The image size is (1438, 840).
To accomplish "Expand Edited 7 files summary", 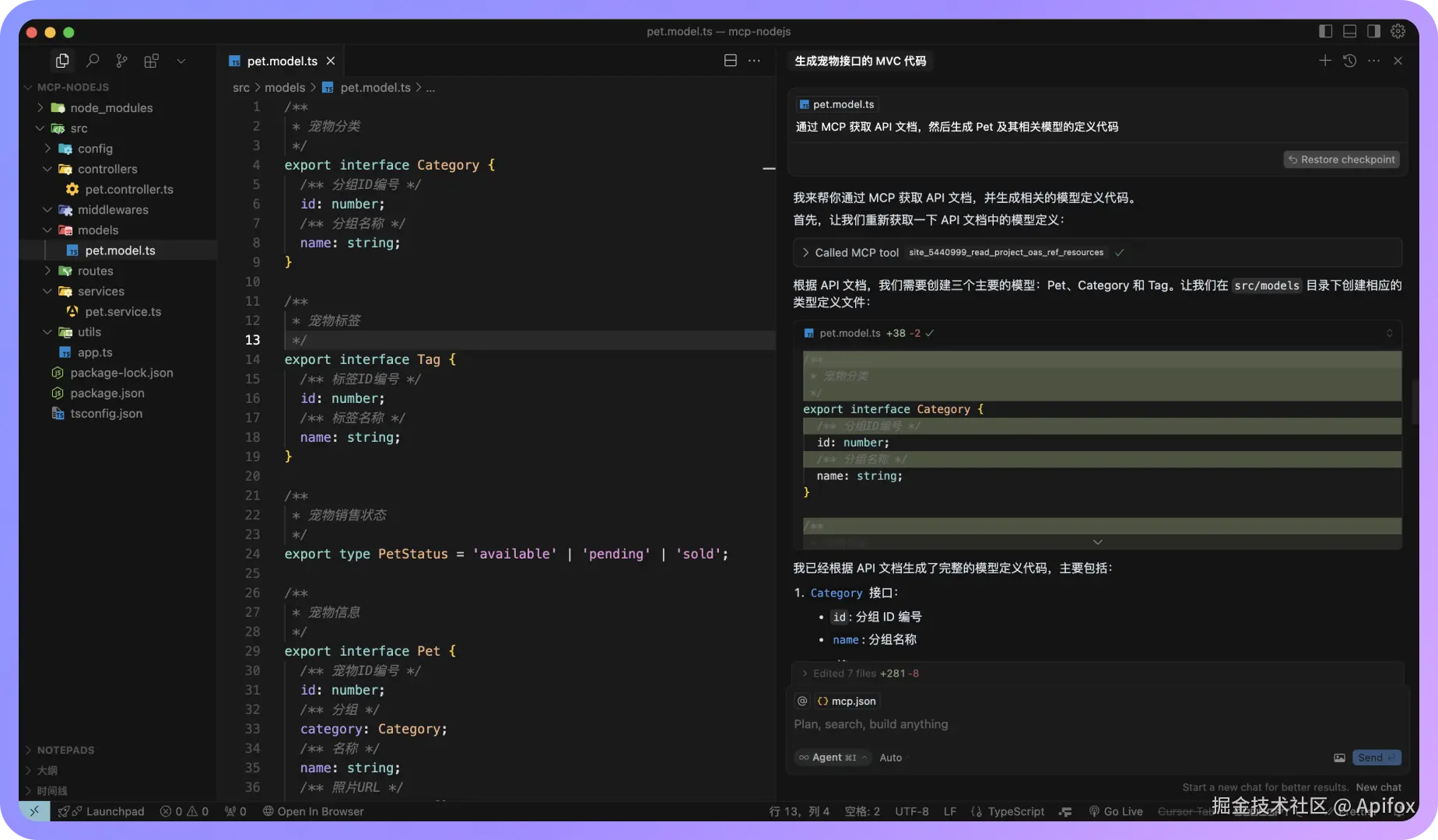I will [1097, 674].
